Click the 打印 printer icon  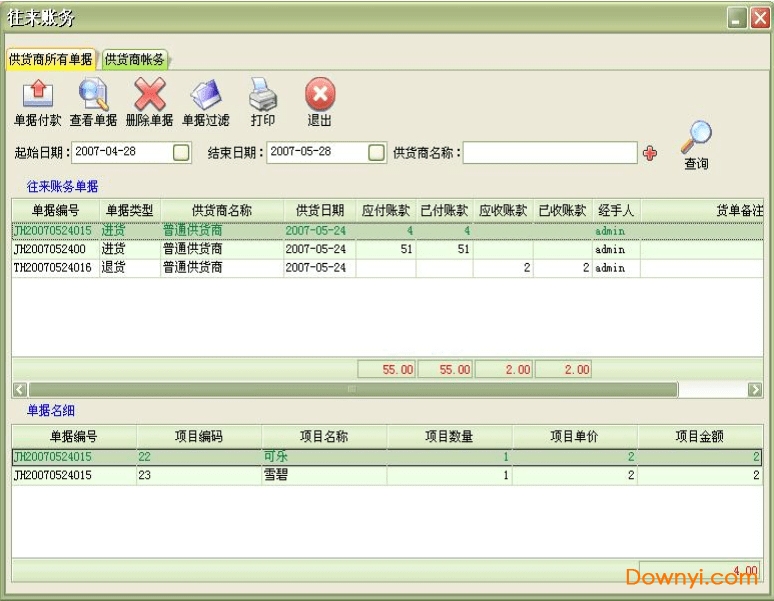pyautogui.click(x=263, y=95)
